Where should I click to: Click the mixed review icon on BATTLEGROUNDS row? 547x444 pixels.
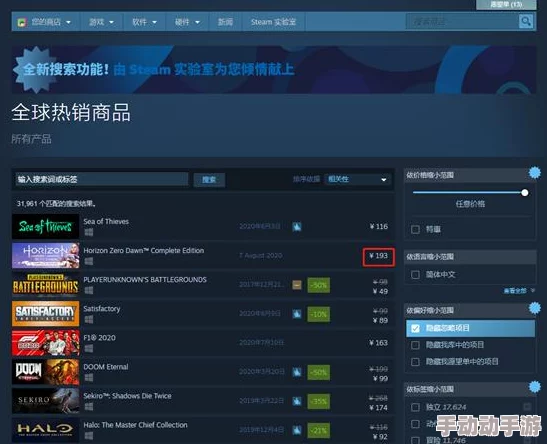[x=297, y=285]
